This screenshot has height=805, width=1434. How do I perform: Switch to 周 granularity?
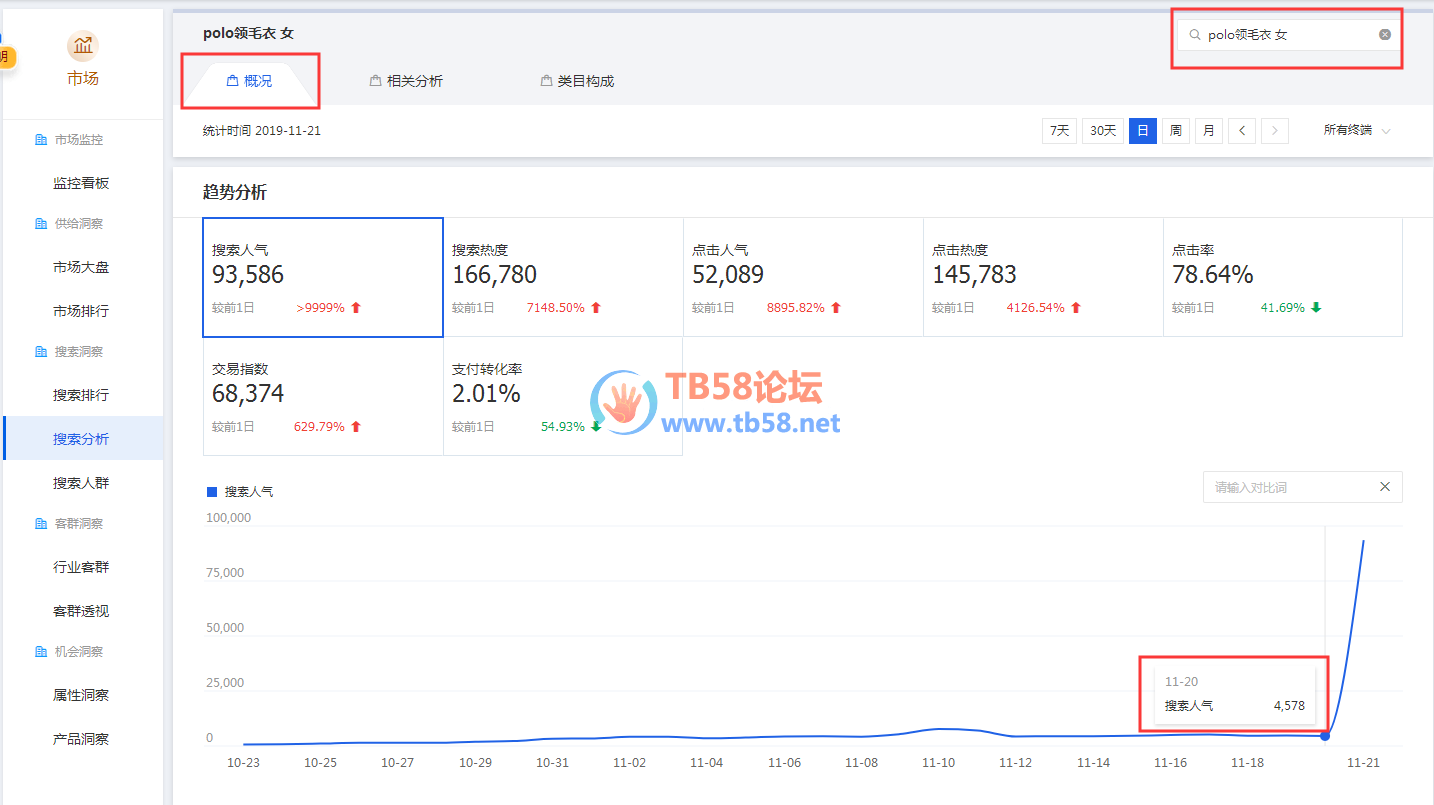pyautogui.click(x=1176, y=131)
